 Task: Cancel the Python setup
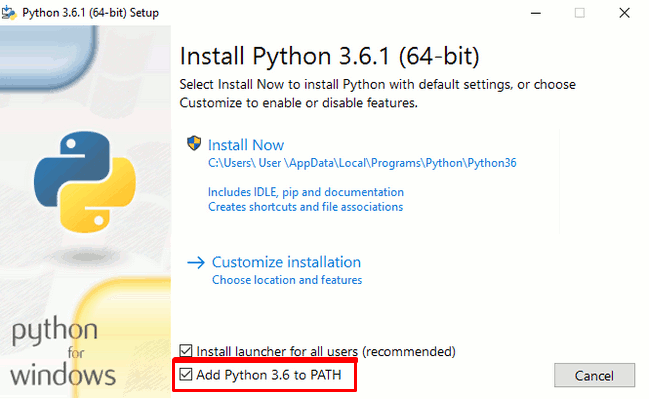[x=594, y=375]
